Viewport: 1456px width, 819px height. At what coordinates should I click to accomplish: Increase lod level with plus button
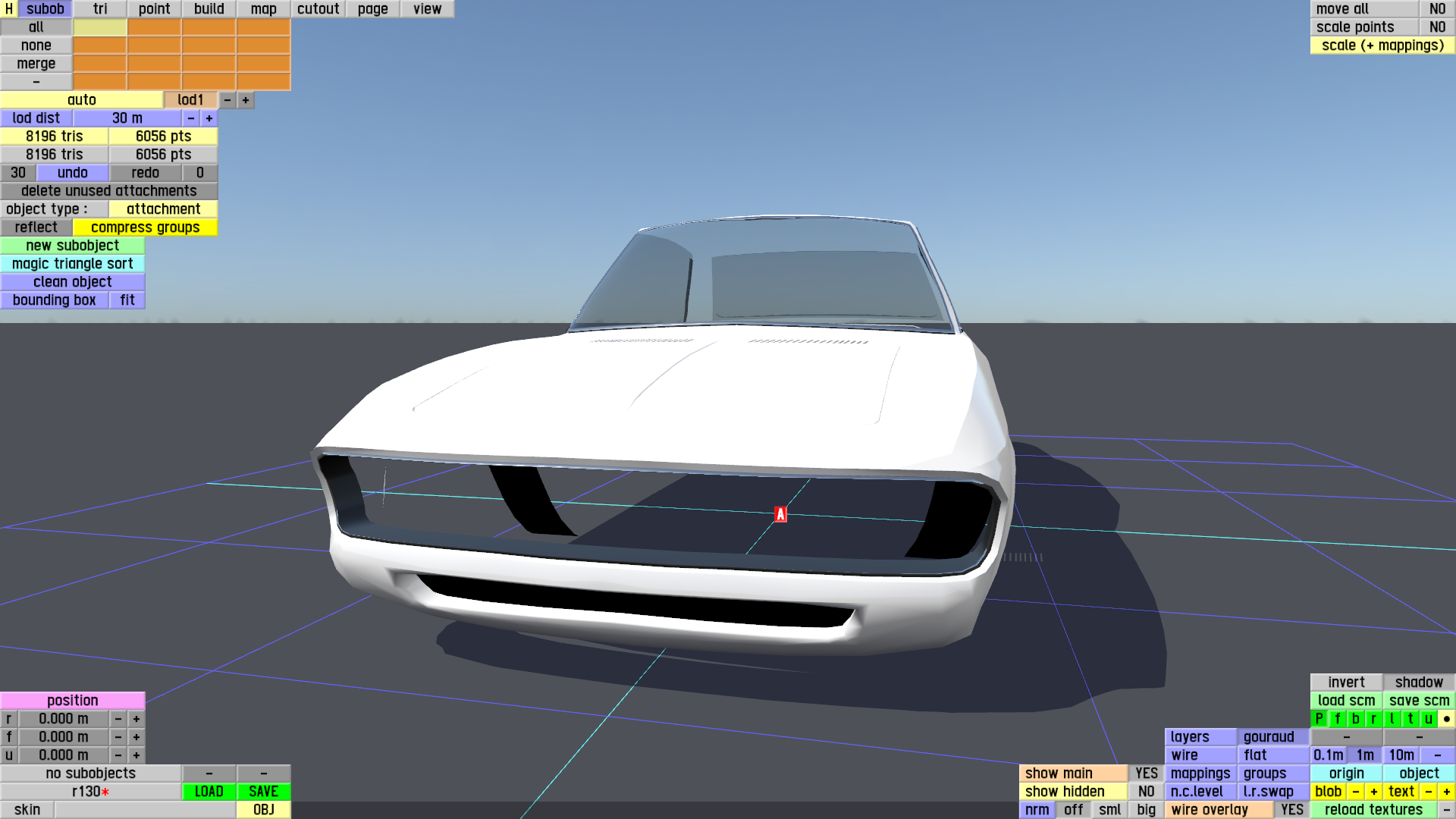246,100
